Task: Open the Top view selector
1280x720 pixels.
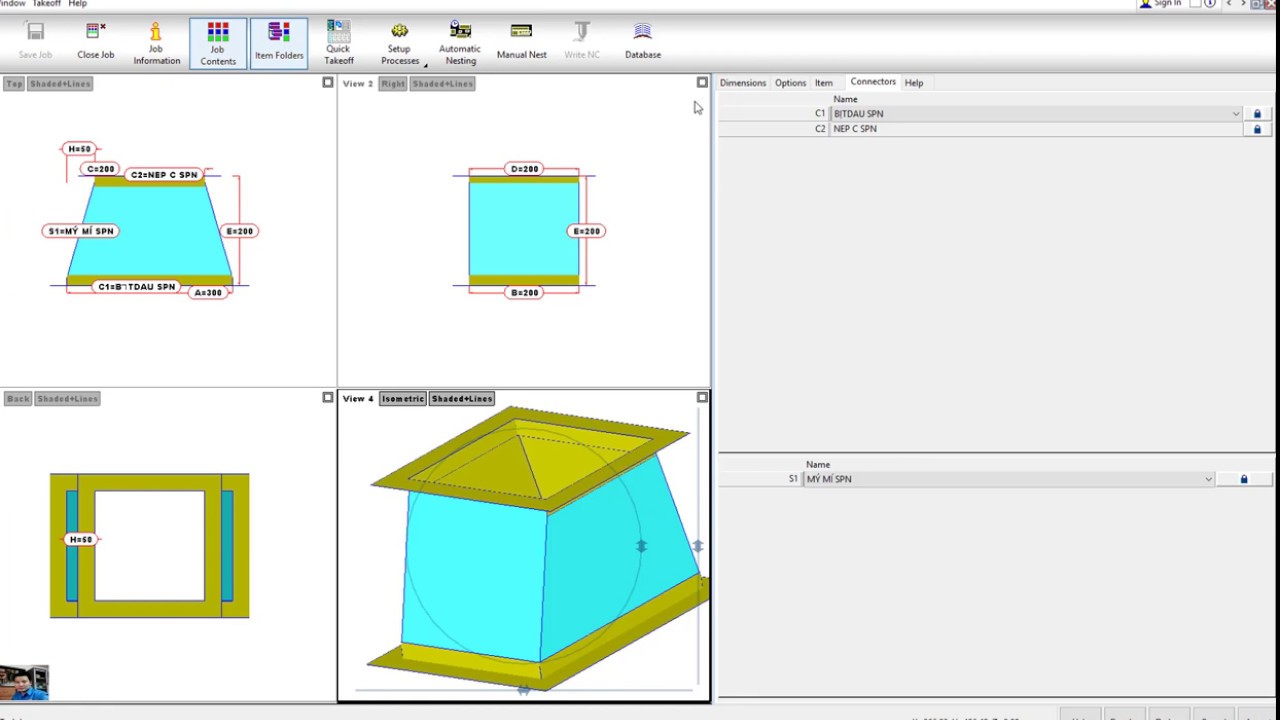Action: (14, 84)
